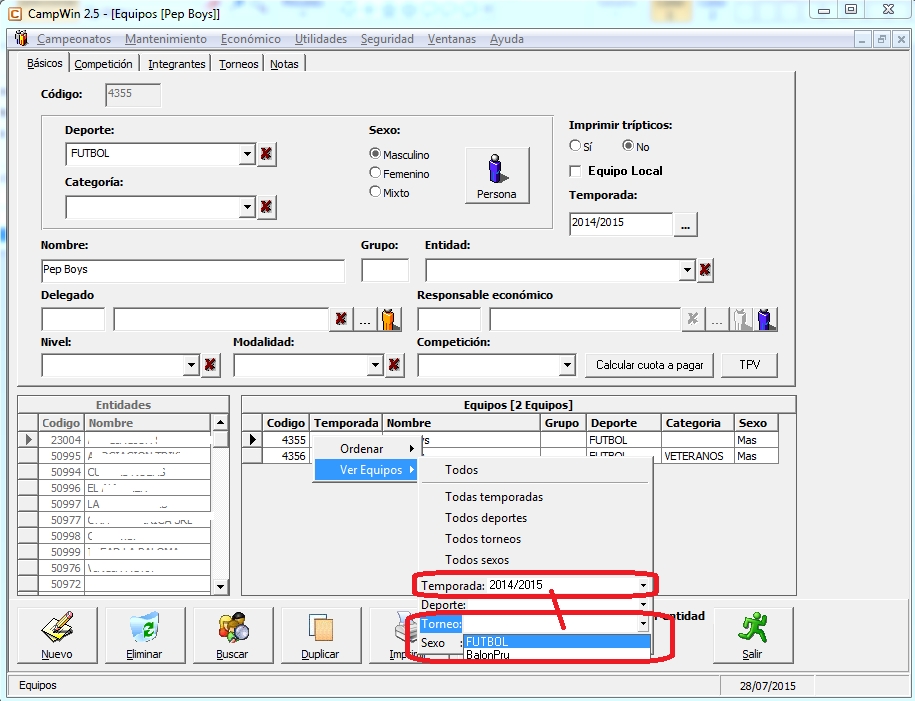This screenshot has height=701, width=915.
Task: Click the Grupo input field
Action: click(385, 270)
